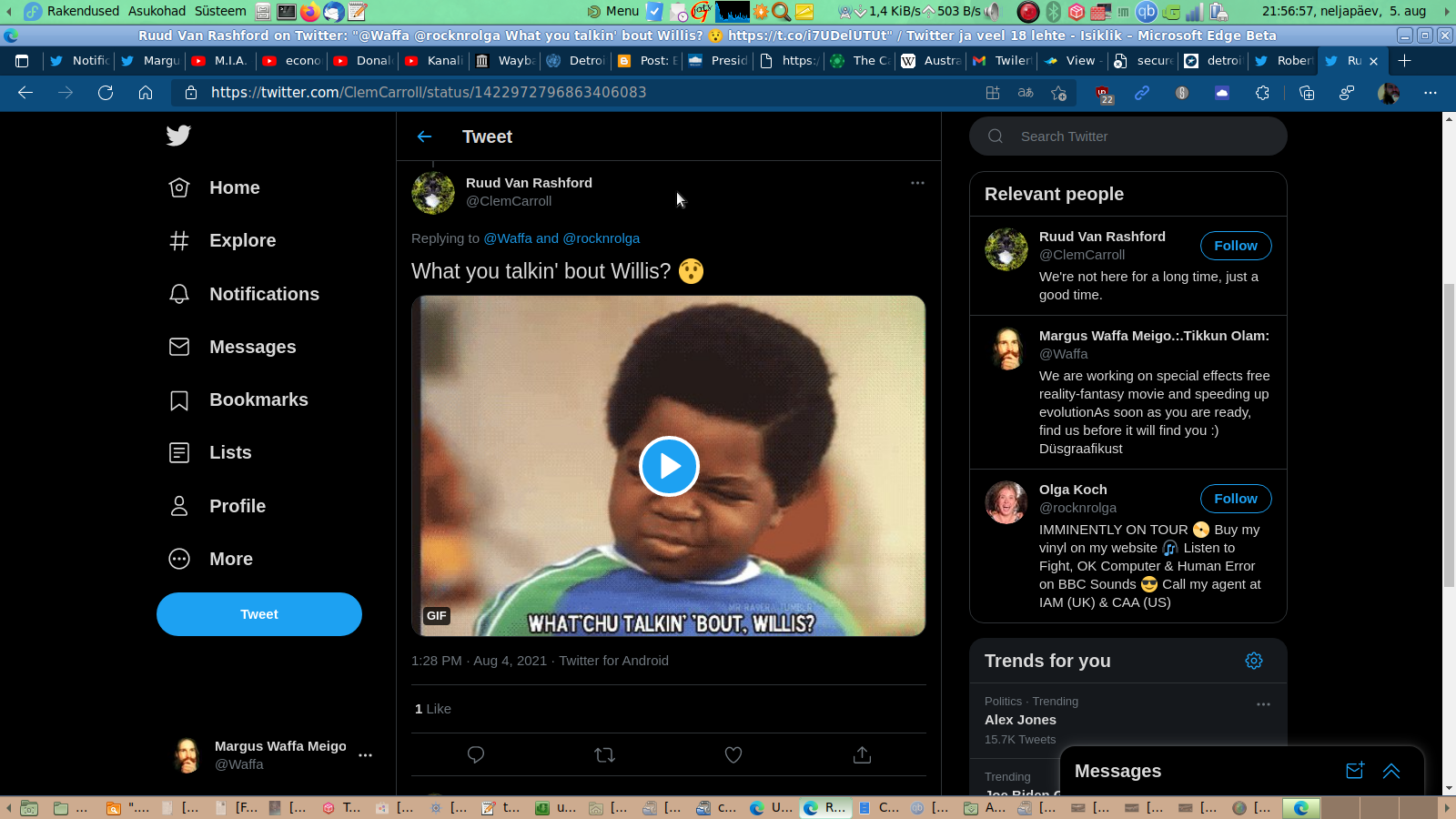Open Ruud Van Rashford's avatar in the tweet
Image resolution: width=1456 pixels, height=819 pixels.
click(433, 193)
